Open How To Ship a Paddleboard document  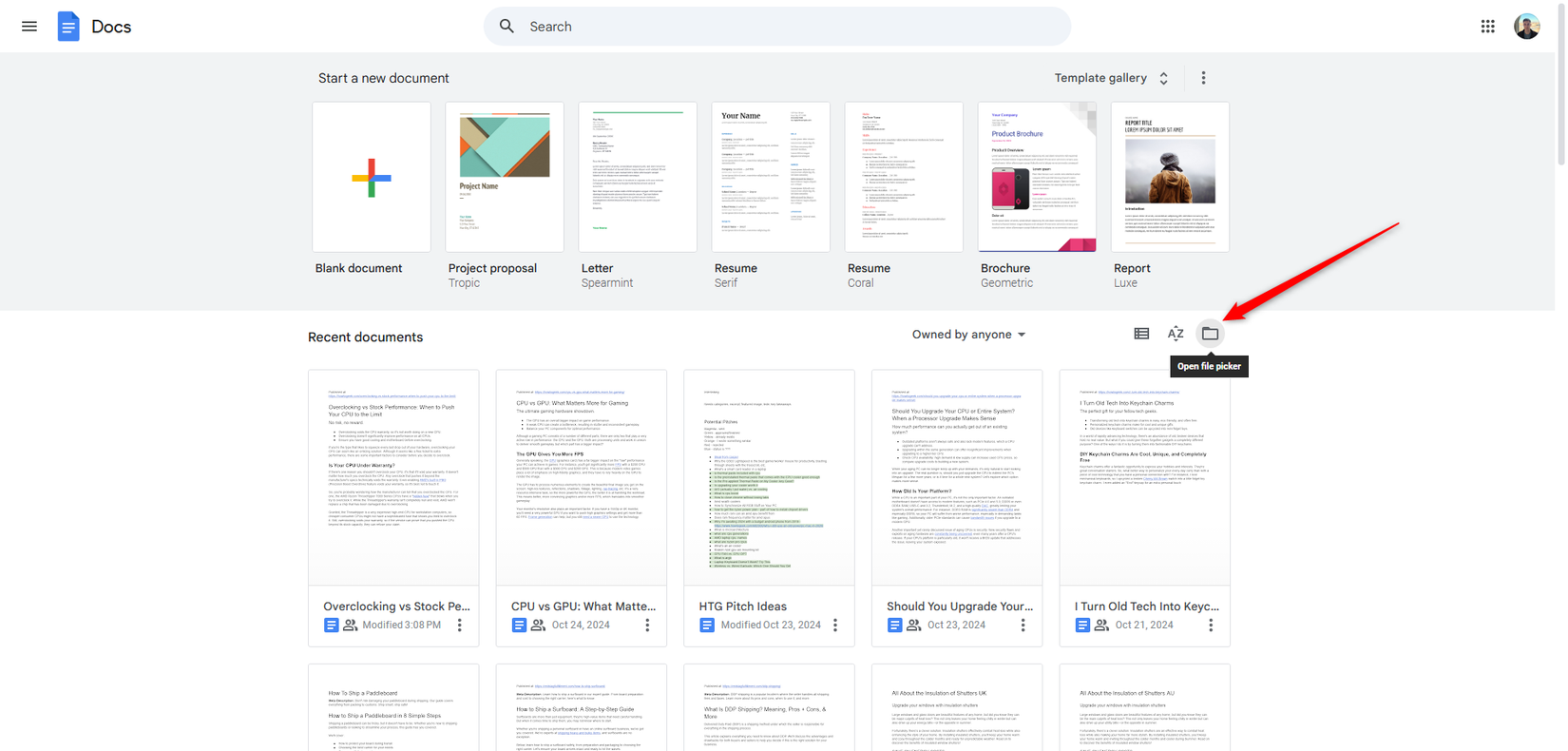393,708
